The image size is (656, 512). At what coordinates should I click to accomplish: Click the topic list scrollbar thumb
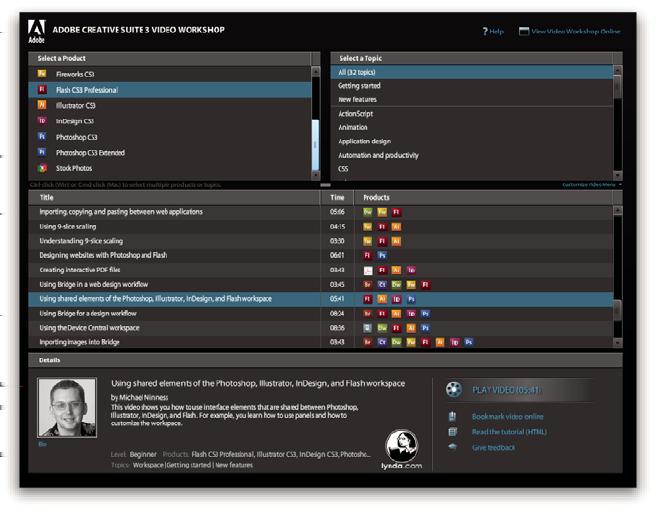pyautogui.click(x=618, y=87)
